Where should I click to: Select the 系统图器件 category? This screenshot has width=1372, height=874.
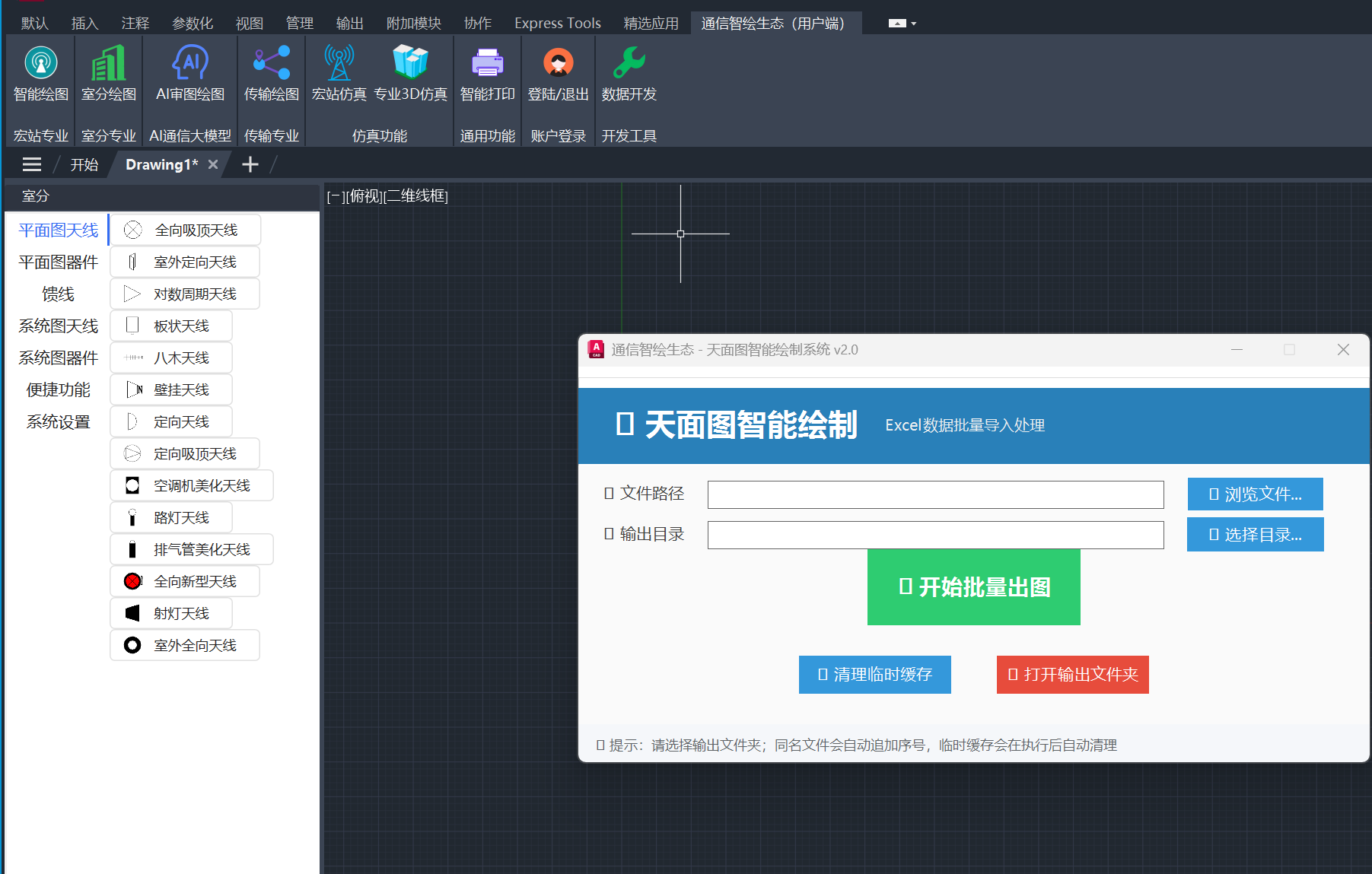[59, 358]
